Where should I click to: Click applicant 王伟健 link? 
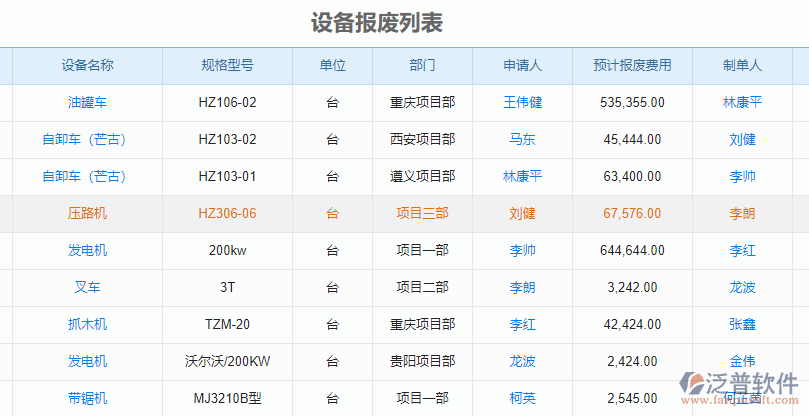pos(522,102)
